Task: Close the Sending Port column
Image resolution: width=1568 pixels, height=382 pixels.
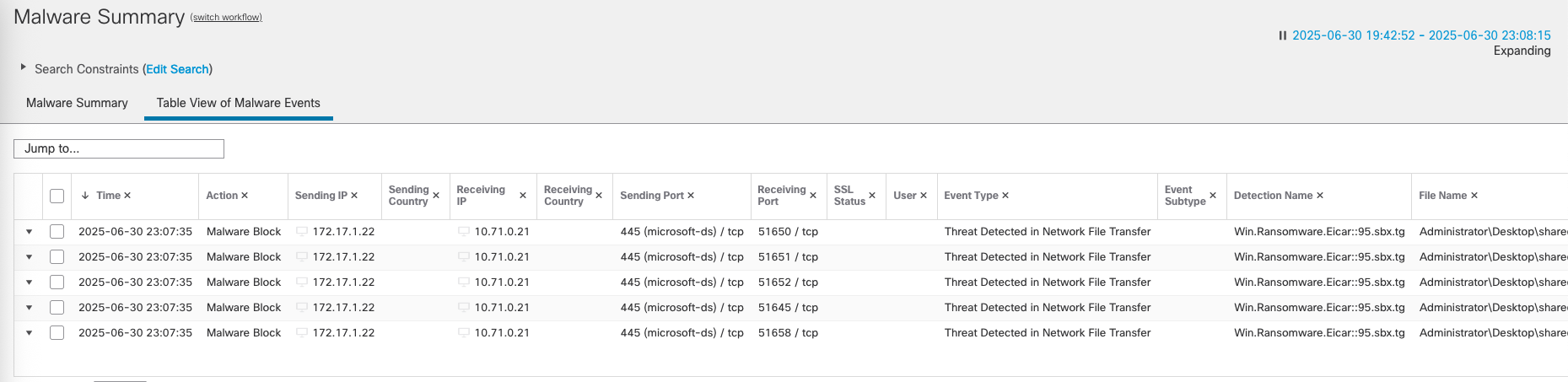Action: pyautogui.click(x=691, y=196)
